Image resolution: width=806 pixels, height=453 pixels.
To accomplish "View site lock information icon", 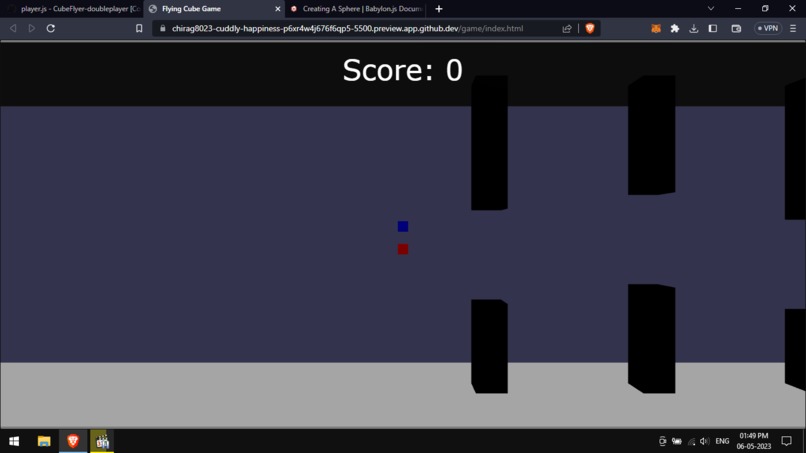I will pos(163,28).
